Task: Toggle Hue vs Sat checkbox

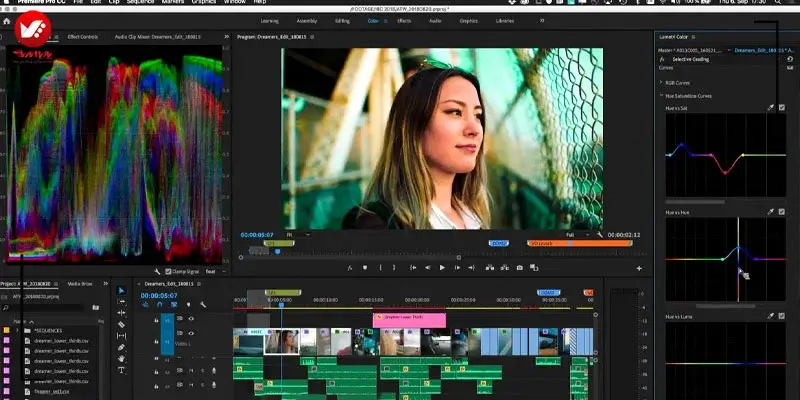Action: (x=782, y=108)
